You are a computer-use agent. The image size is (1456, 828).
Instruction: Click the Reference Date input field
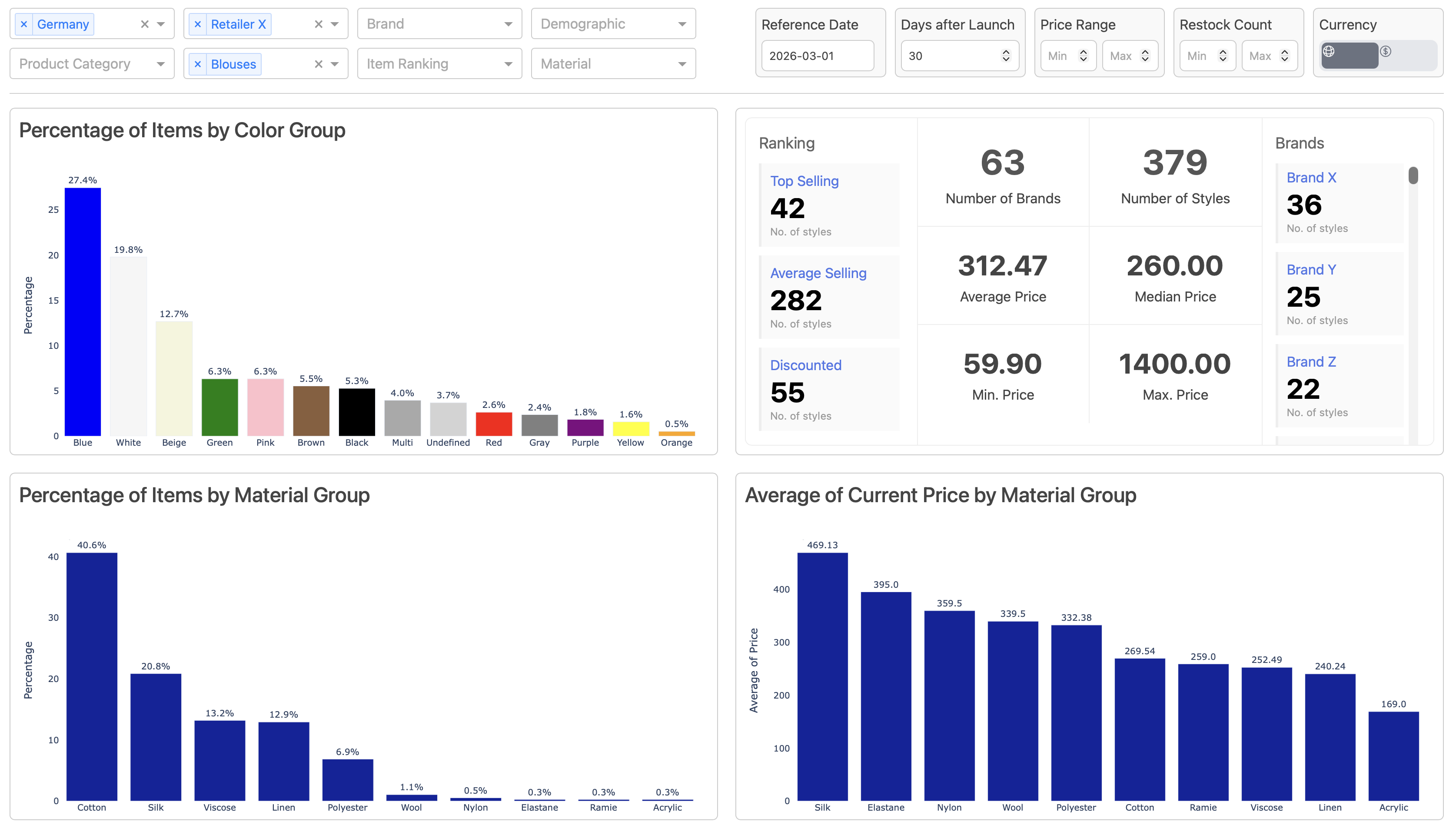pos(818,55)
